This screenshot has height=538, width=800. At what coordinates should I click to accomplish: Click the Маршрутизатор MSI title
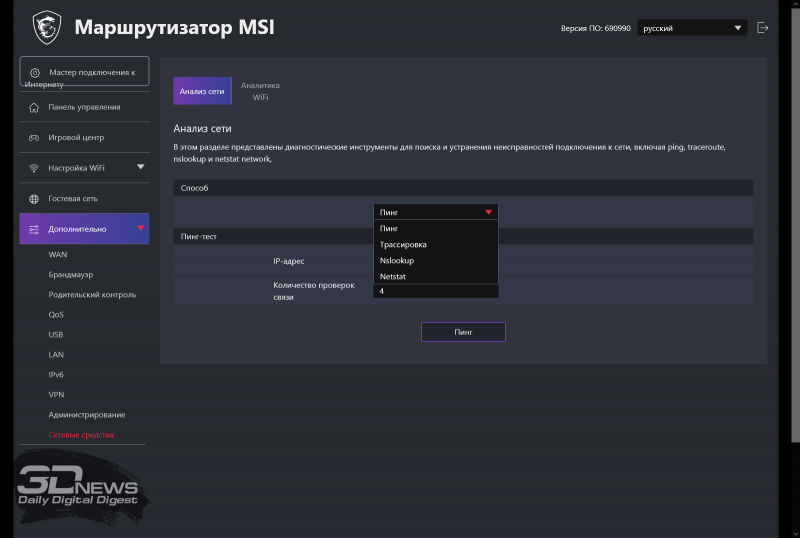tap(174, 27)
